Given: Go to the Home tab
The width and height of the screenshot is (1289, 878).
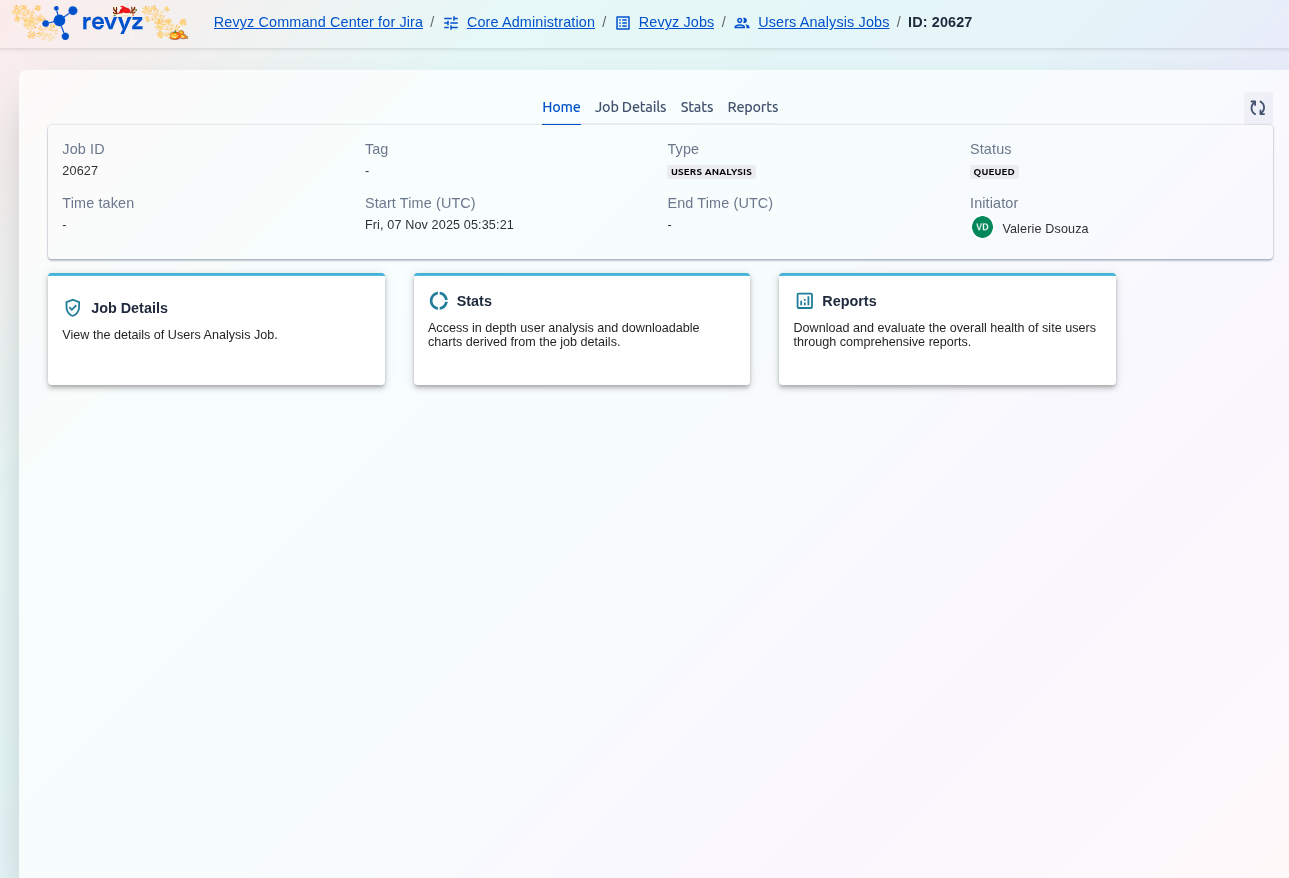Looking at the screenshot, I should (x=561, y=107).
